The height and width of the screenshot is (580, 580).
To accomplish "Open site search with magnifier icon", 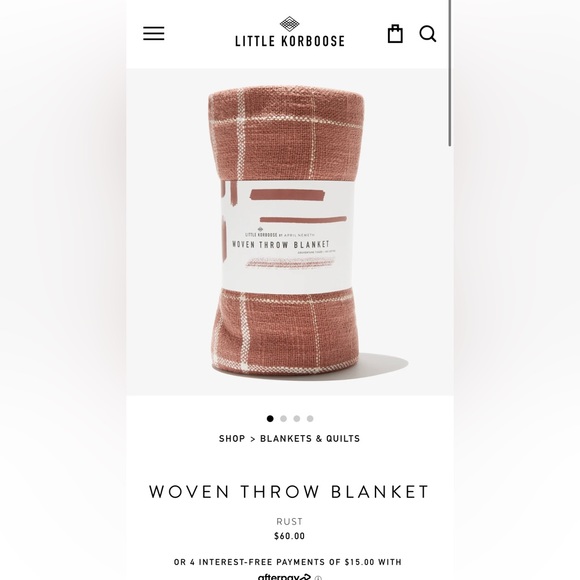I will click(x=428, y=34).
